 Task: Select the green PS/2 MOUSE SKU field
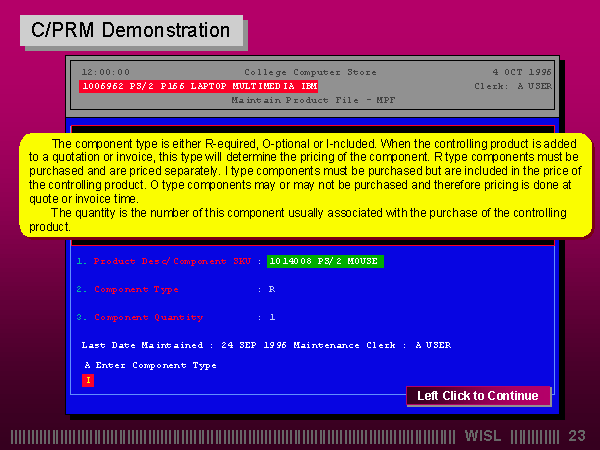click(x=325, y=261)
